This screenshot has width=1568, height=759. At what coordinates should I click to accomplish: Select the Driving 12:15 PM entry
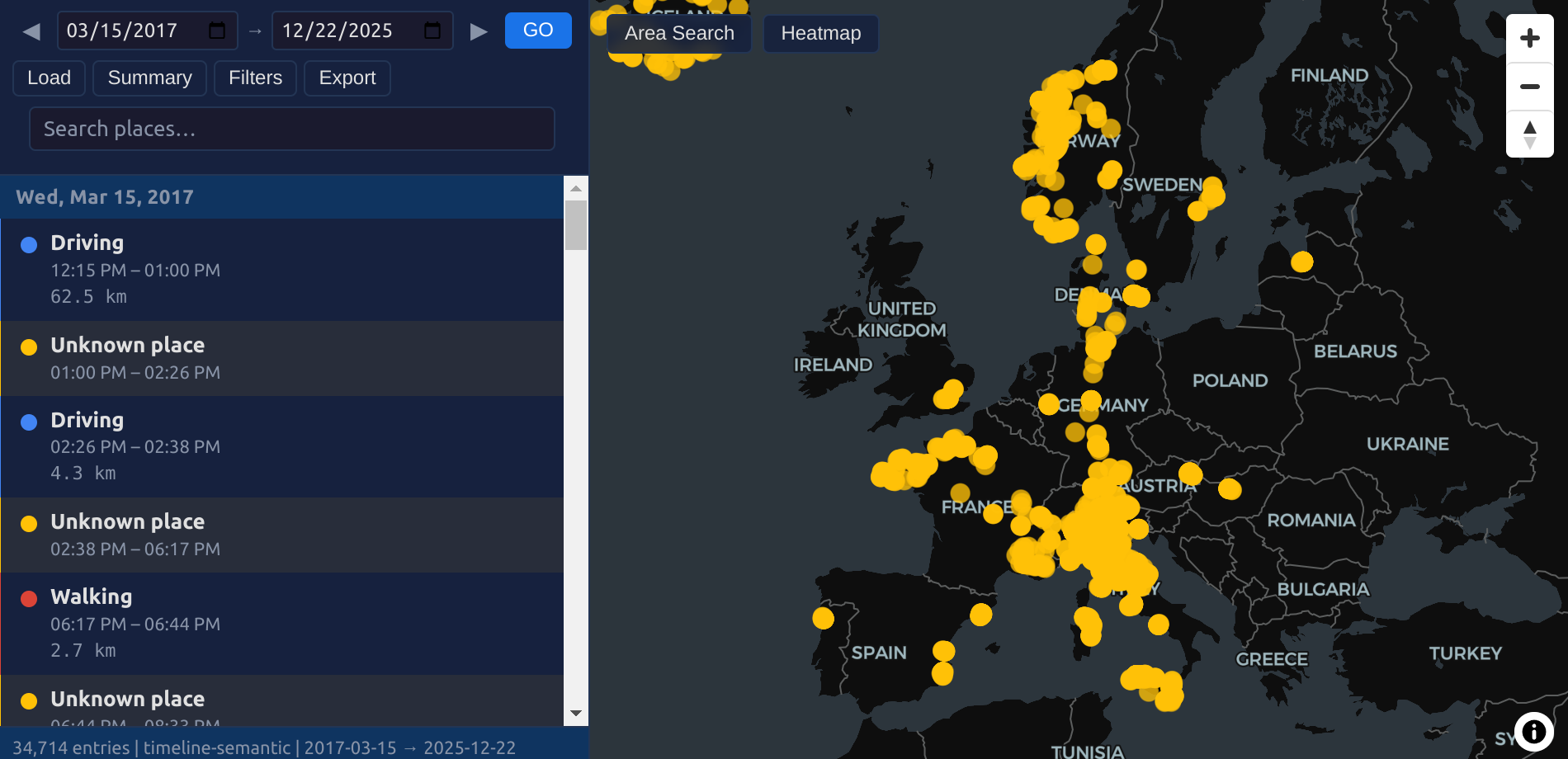coord(282,270)
